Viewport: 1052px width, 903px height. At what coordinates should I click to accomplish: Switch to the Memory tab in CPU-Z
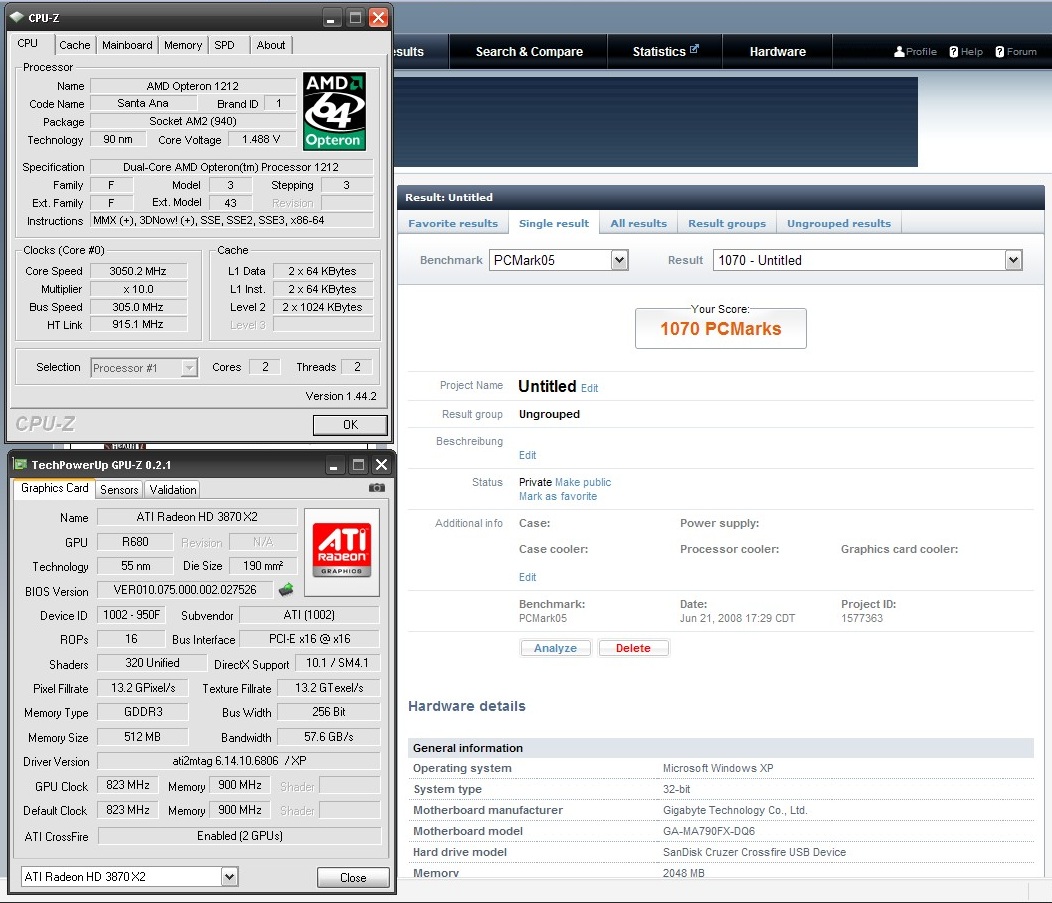[183, 45]
